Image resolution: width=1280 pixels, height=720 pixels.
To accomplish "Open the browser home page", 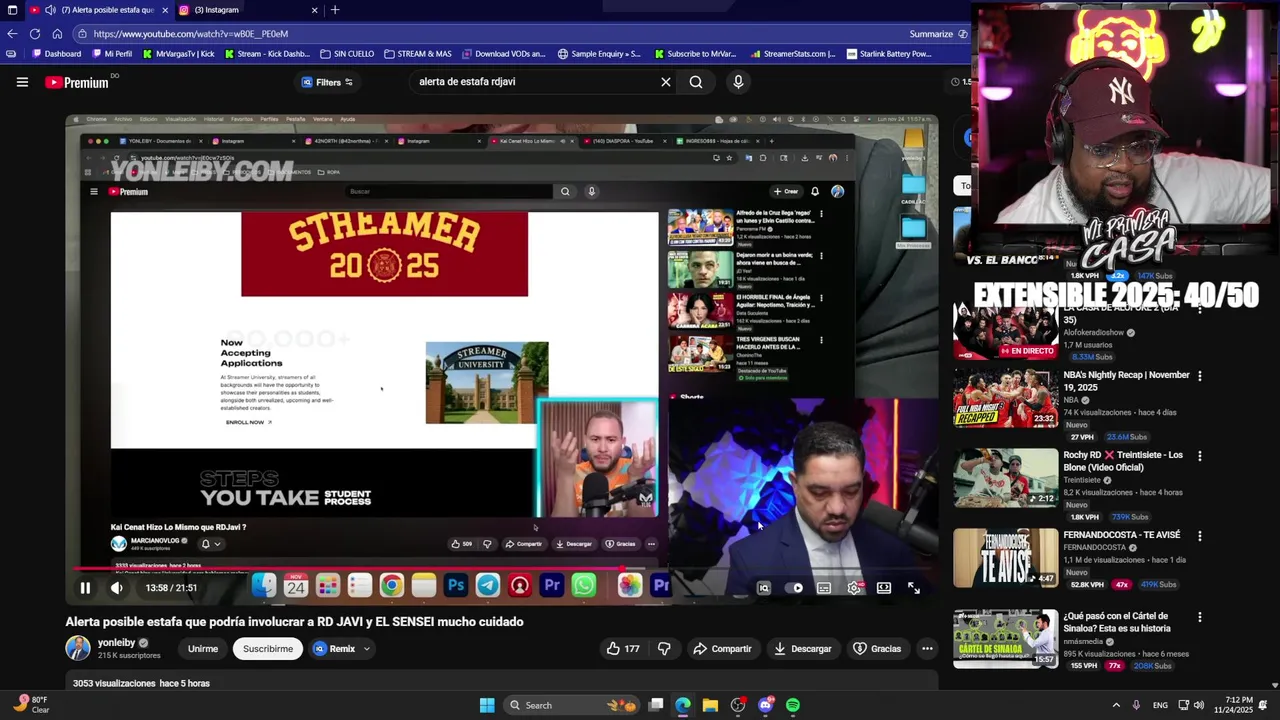I will [57, 33].
